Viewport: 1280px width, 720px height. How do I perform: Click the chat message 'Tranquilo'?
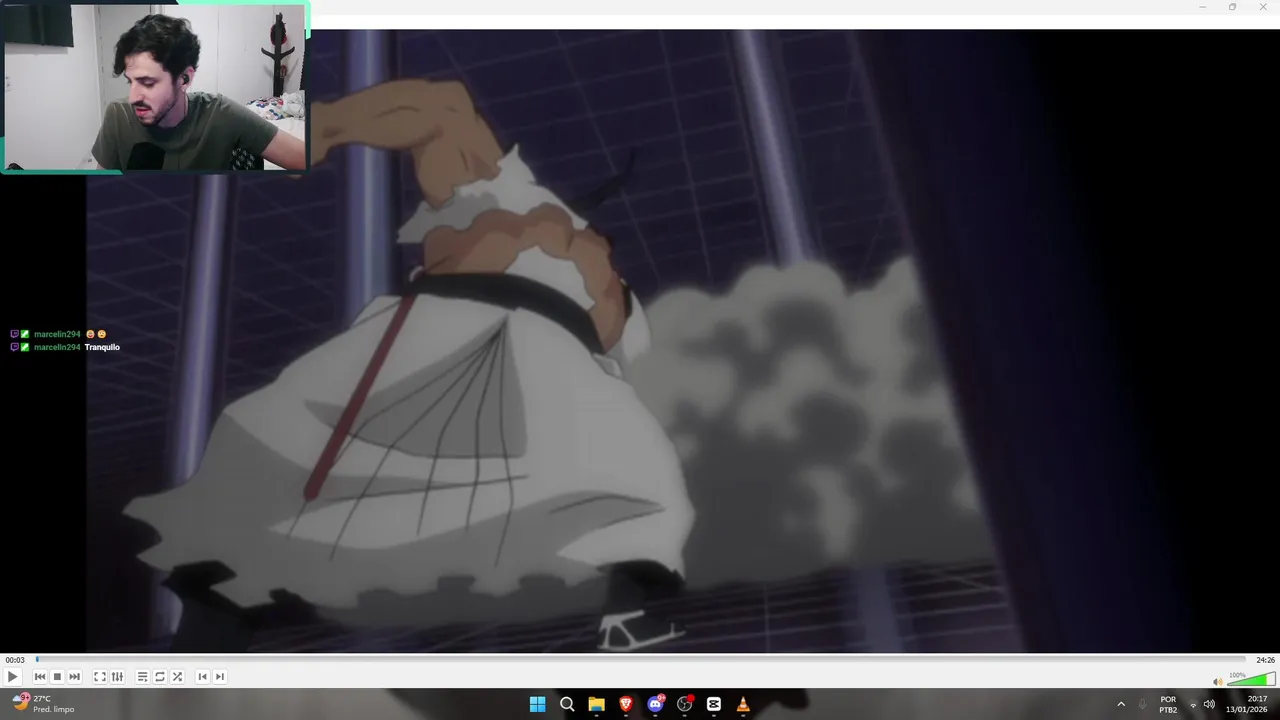tap(102, 347)
